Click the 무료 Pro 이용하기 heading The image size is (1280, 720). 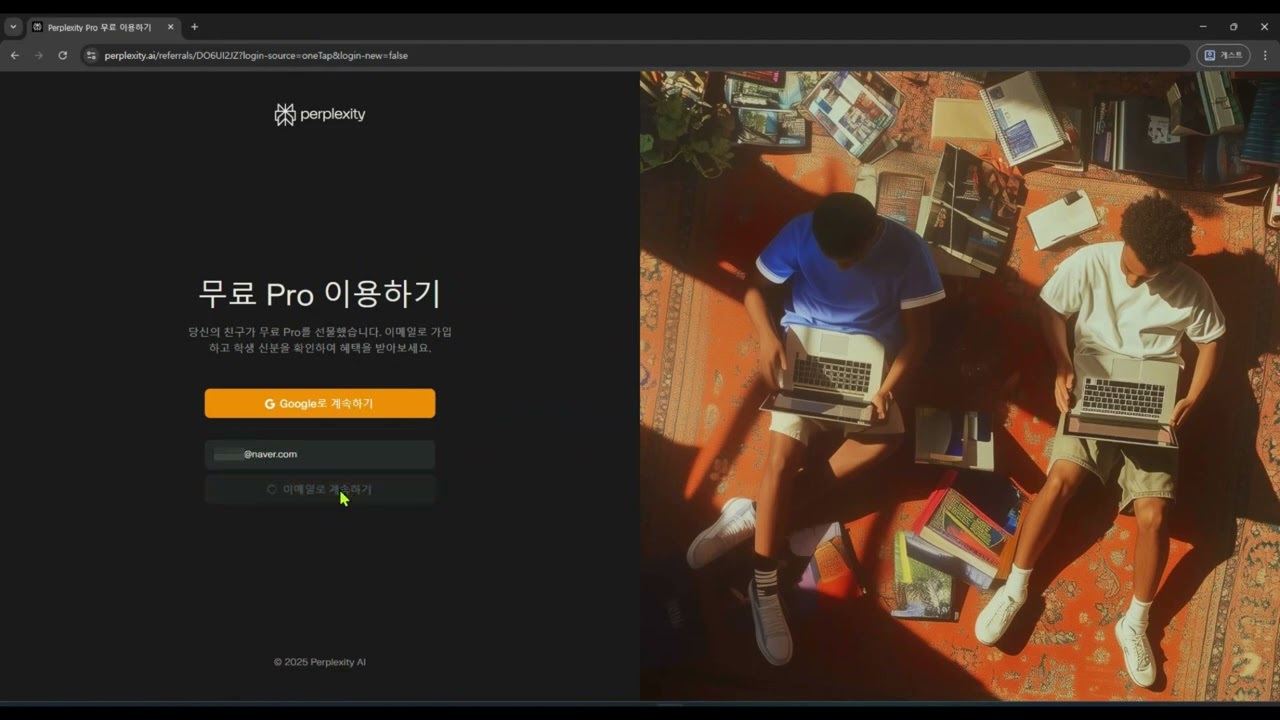tap(320, 293)
